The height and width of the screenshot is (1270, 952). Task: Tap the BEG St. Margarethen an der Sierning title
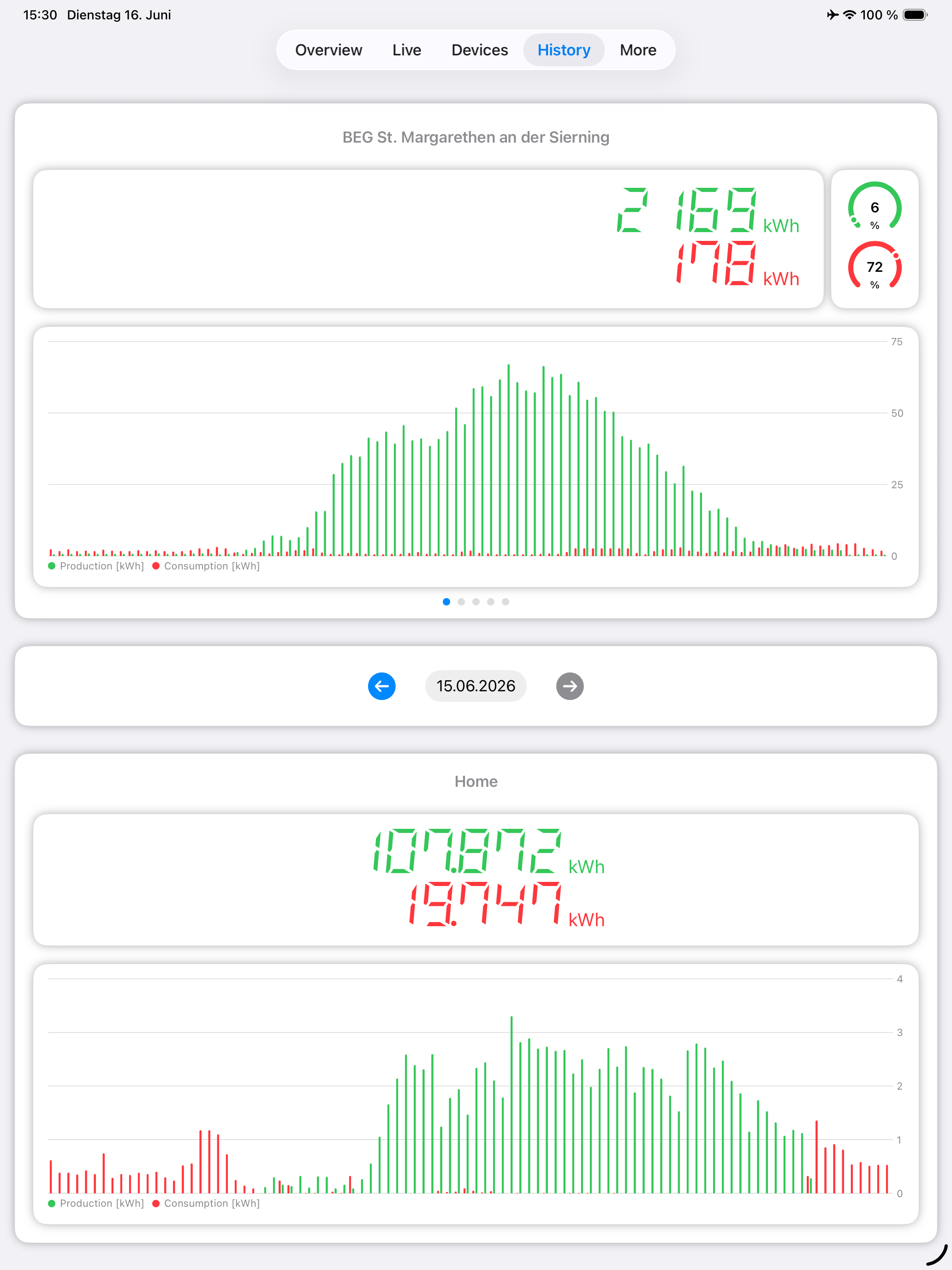(476, 137)
